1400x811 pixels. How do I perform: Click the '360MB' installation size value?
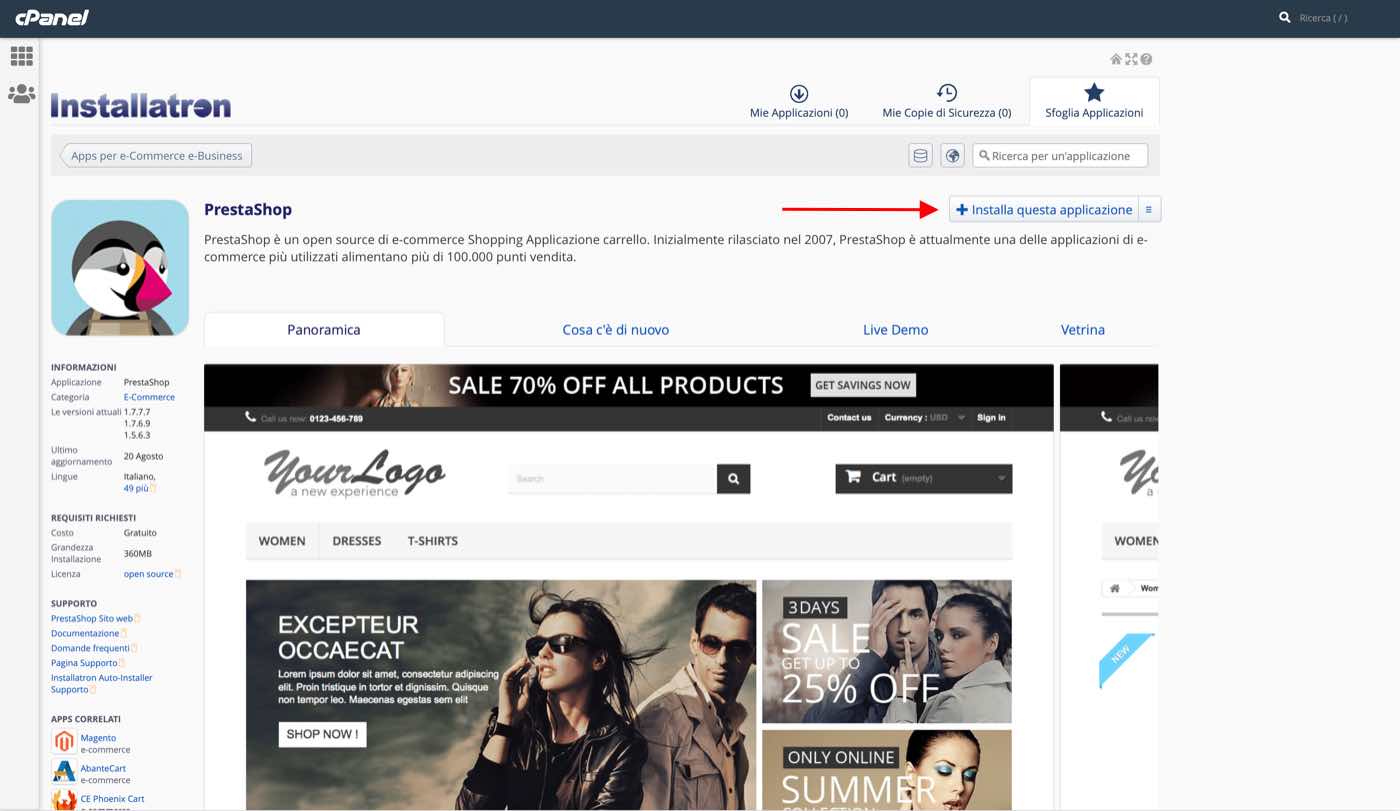pos(138,554)
